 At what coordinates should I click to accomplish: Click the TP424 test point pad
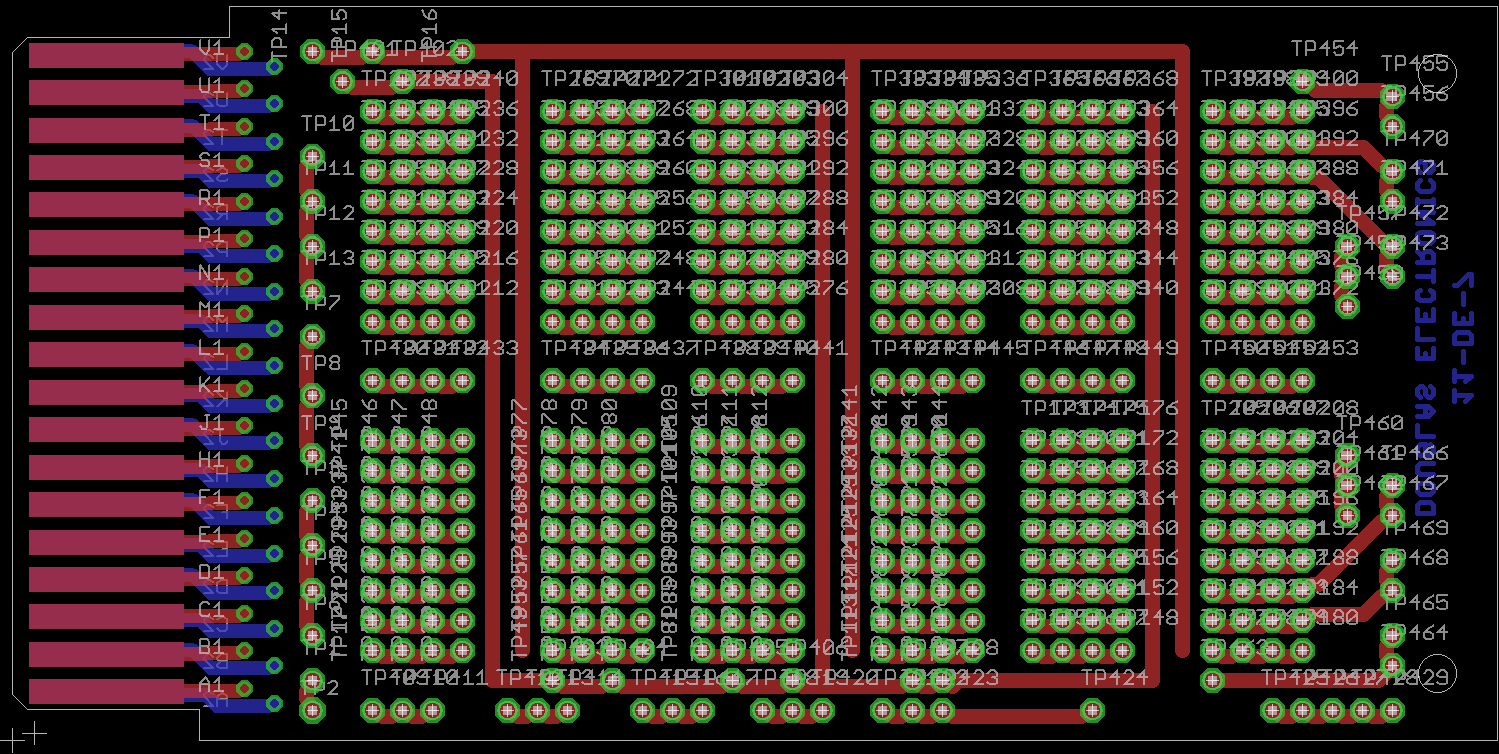1092,710
